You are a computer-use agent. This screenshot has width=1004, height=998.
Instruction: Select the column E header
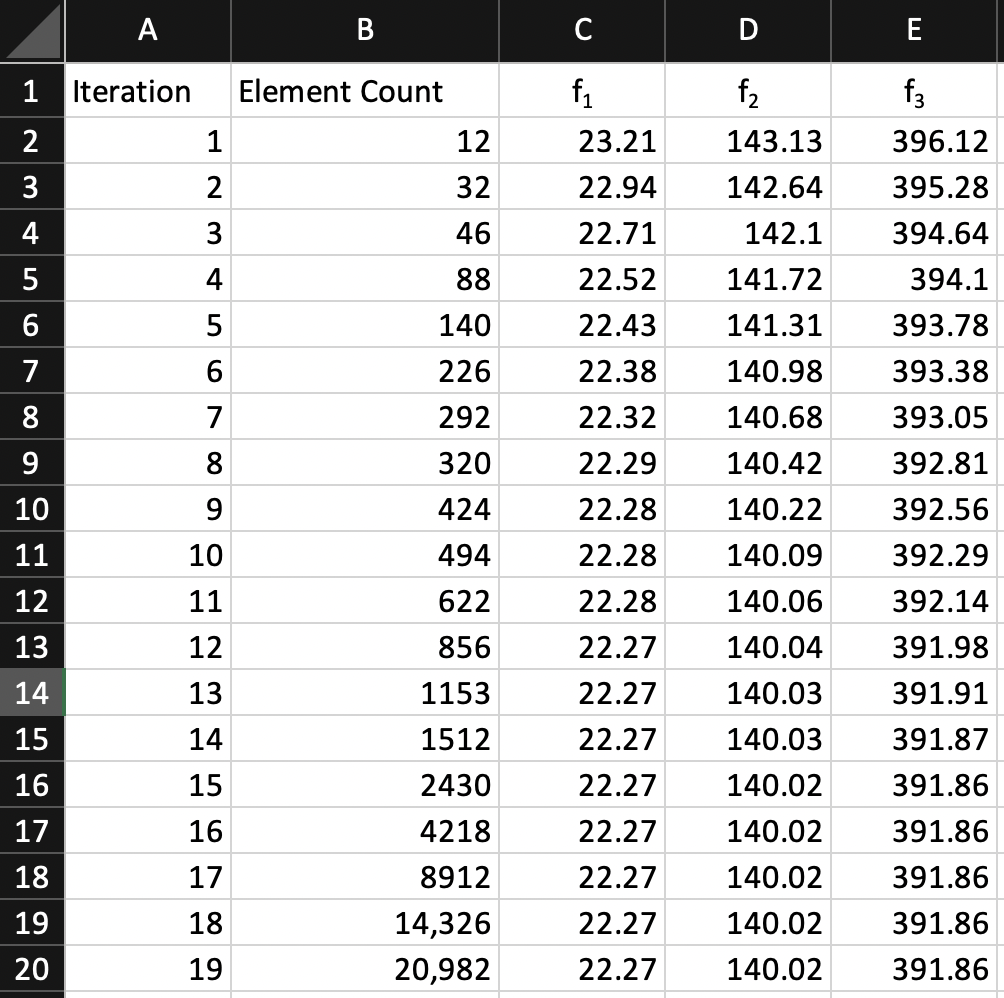[913, 31]
